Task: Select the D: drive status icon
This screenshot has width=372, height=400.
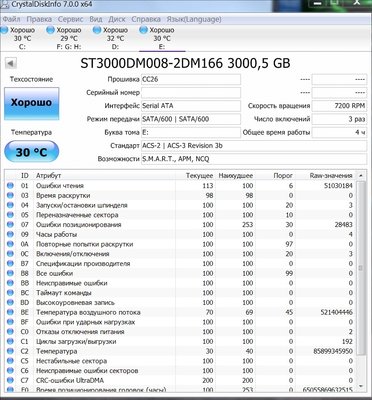Action: (x=97, y=30)
